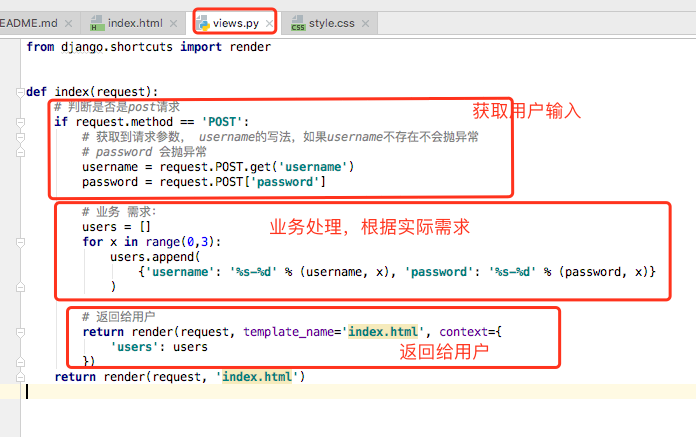Click the 'from django.shortcuts import render' line
This screenshot has height=437, width=696.
(148, 47)
